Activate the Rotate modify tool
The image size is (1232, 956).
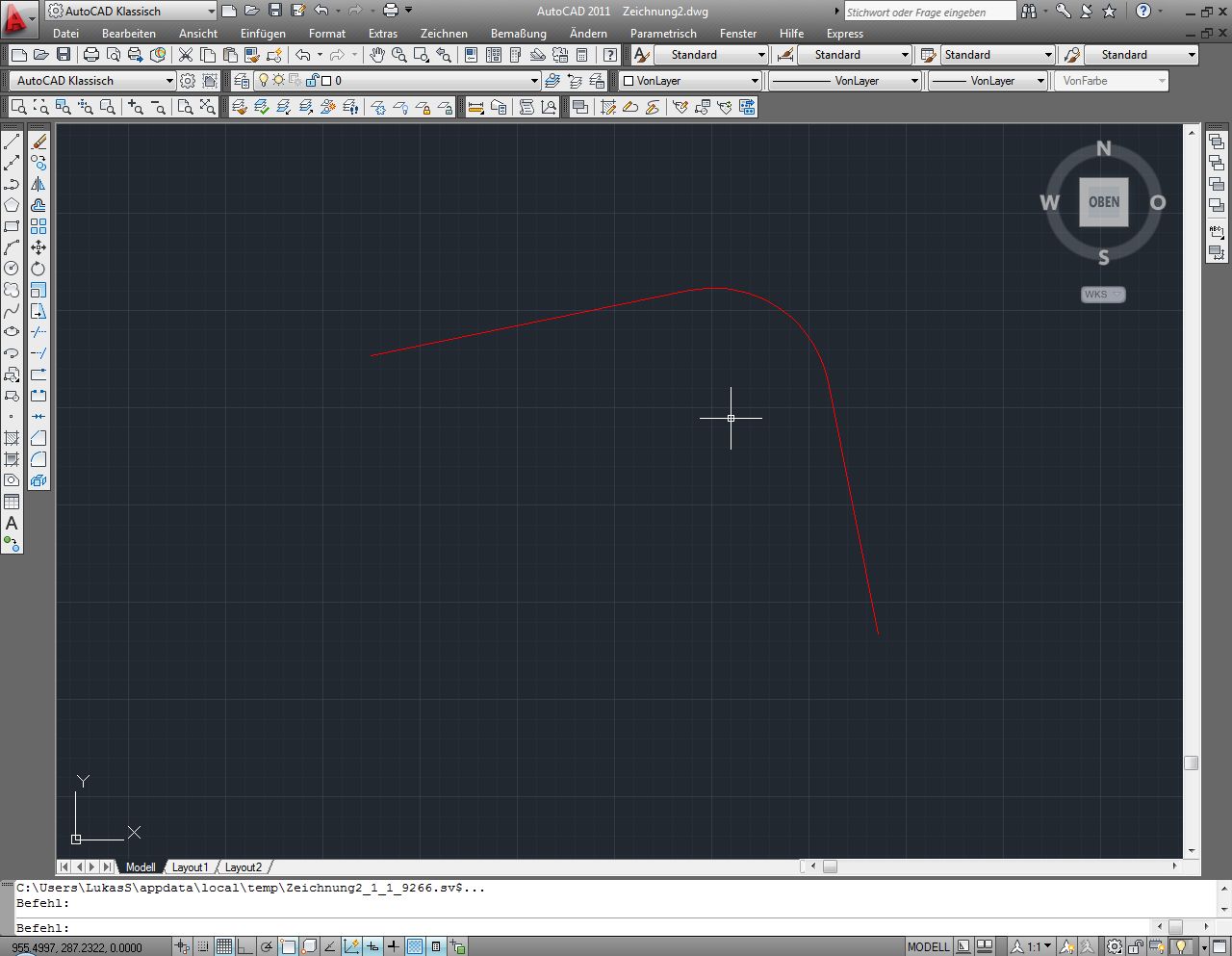click(x=38, y=269)
